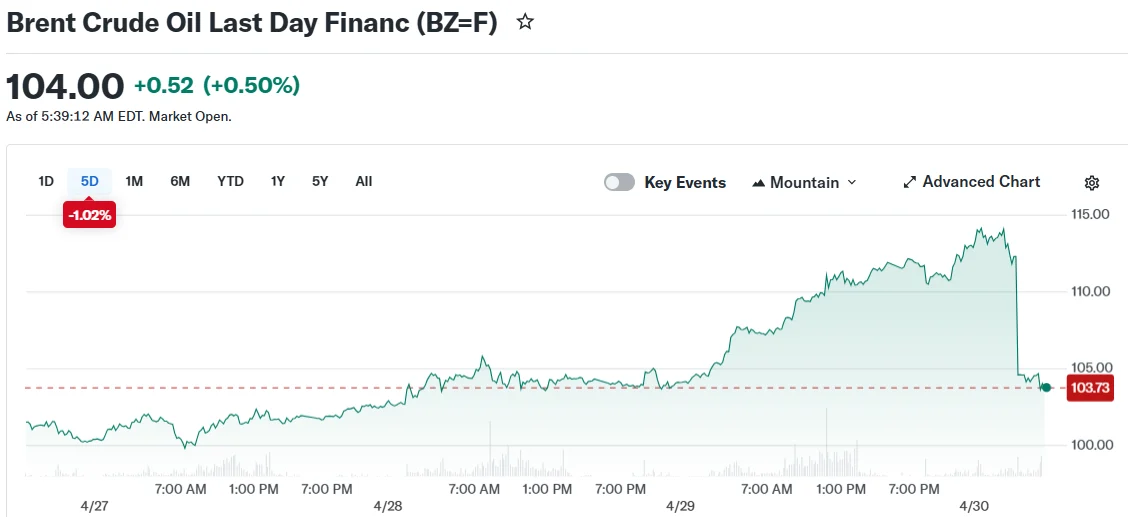Expand the Mountain chart style dropdown
The height and width of the screenshot is (517, 1128).
[852, 182]
